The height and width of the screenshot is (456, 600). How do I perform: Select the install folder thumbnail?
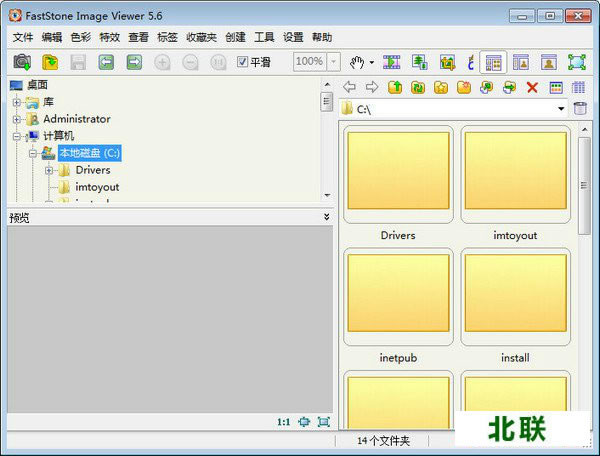515,297
